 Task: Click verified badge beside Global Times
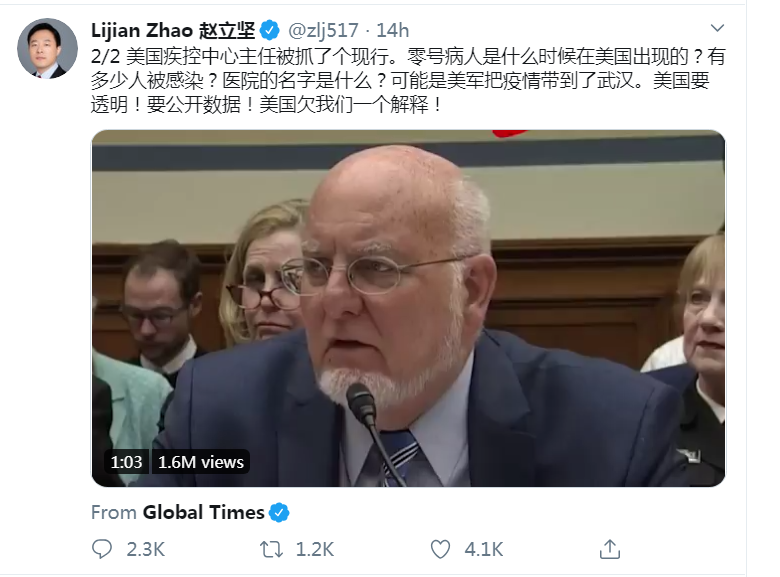(x=279, y=512)
